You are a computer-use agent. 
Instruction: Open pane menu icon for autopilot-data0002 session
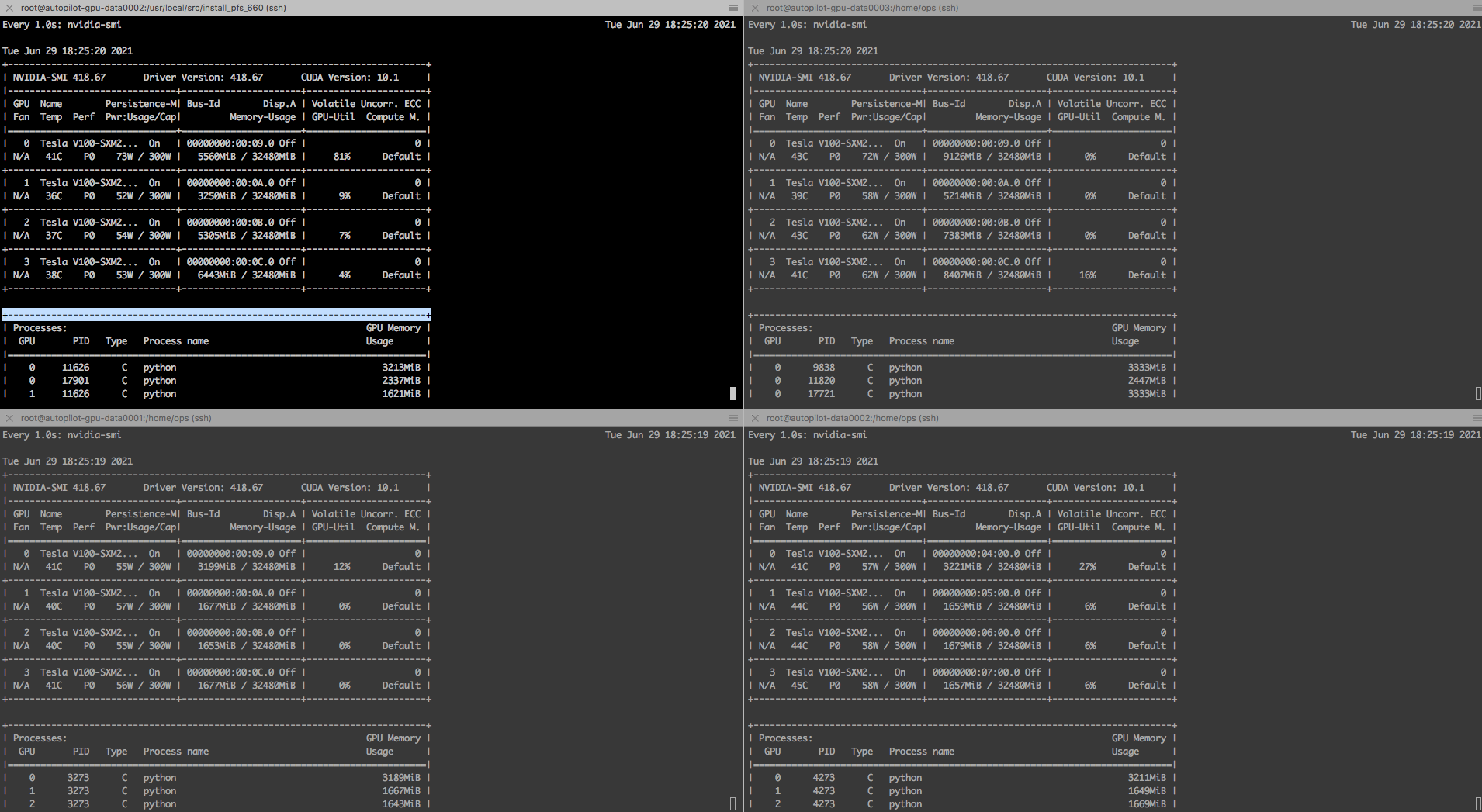click(x=1477, y=418)
